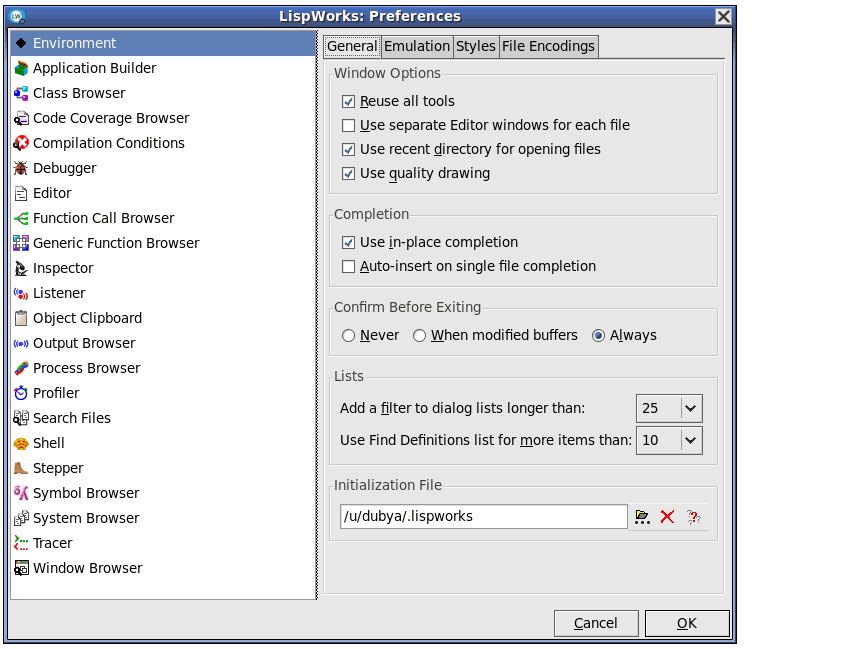Expand Find Definitions list count dropdown
The height and width of the screenshot is (649, 865).
click(691, 440)
